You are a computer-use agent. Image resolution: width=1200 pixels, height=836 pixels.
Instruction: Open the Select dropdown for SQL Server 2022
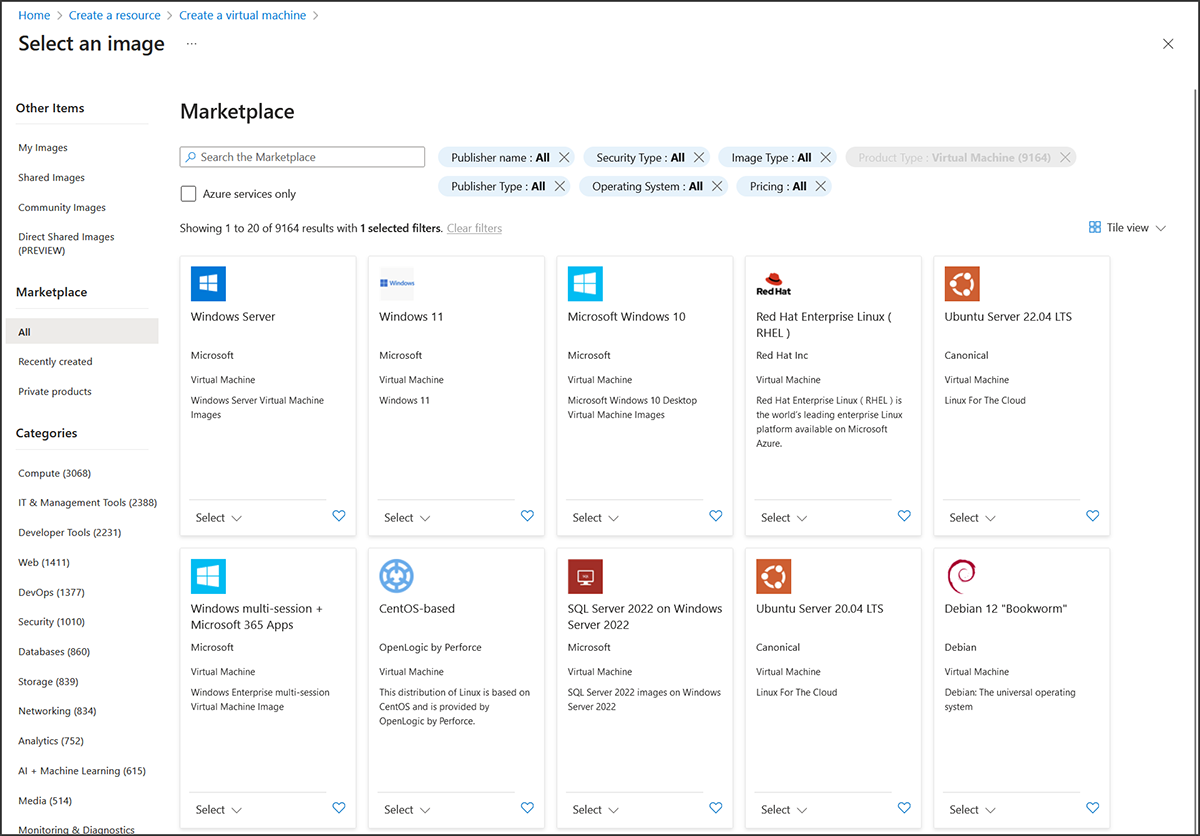tap(596, 810)
